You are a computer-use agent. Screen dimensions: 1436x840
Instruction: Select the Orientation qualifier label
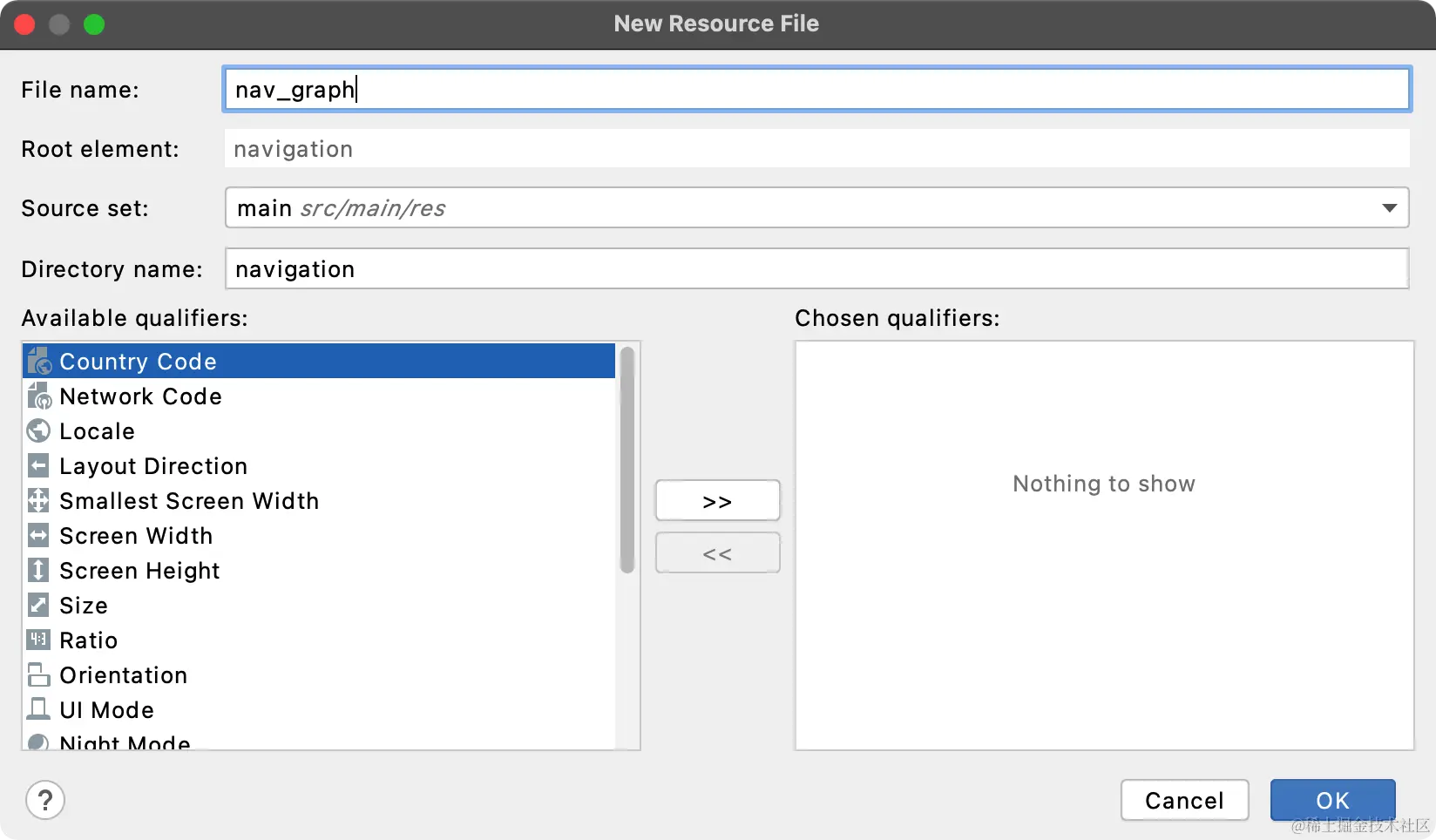click(123, 675)
